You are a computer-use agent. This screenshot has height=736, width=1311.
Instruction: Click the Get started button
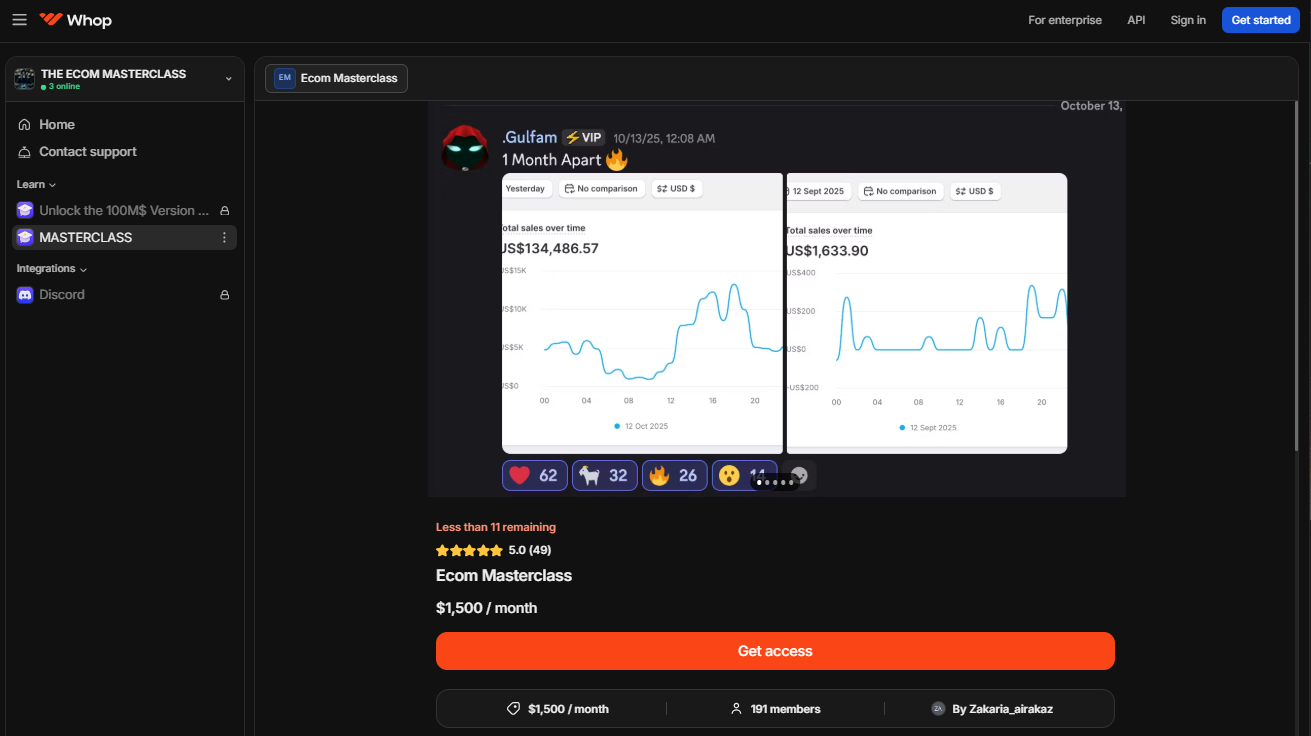[x=1260, y=20]
